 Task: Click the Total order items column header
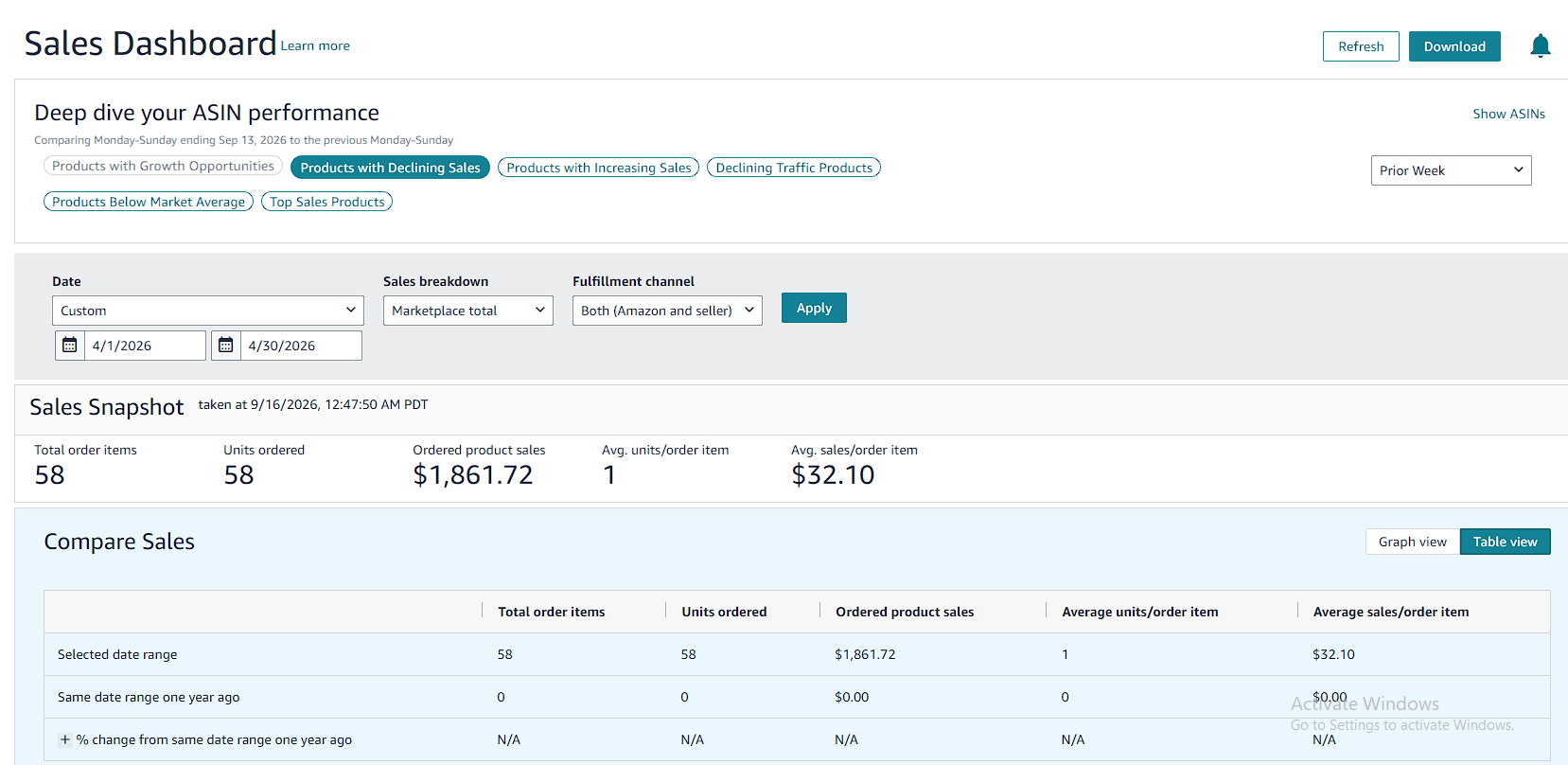(552, 612)
